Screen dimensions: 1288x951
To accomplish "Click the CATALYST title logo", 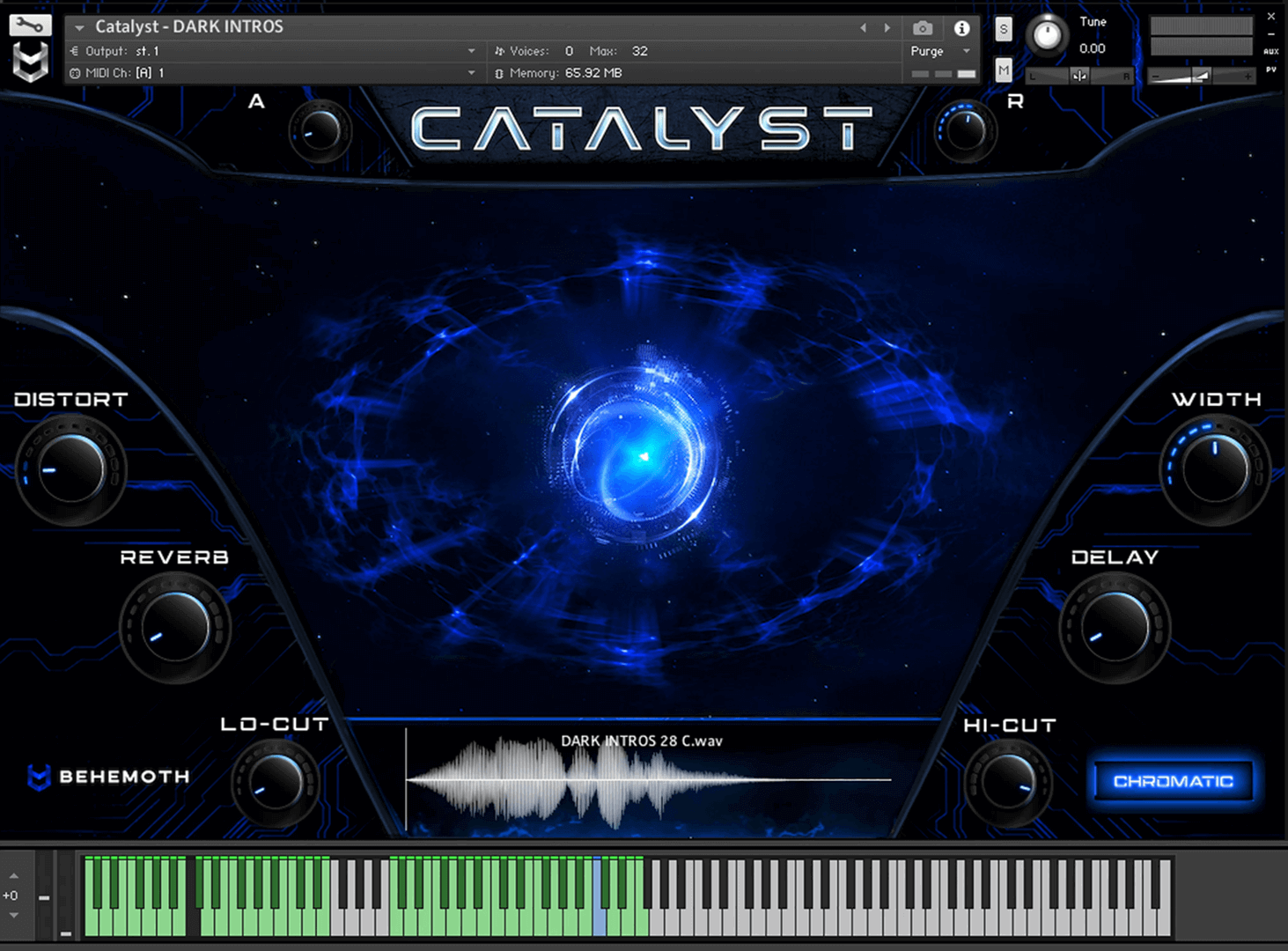I will click(642, 129).
